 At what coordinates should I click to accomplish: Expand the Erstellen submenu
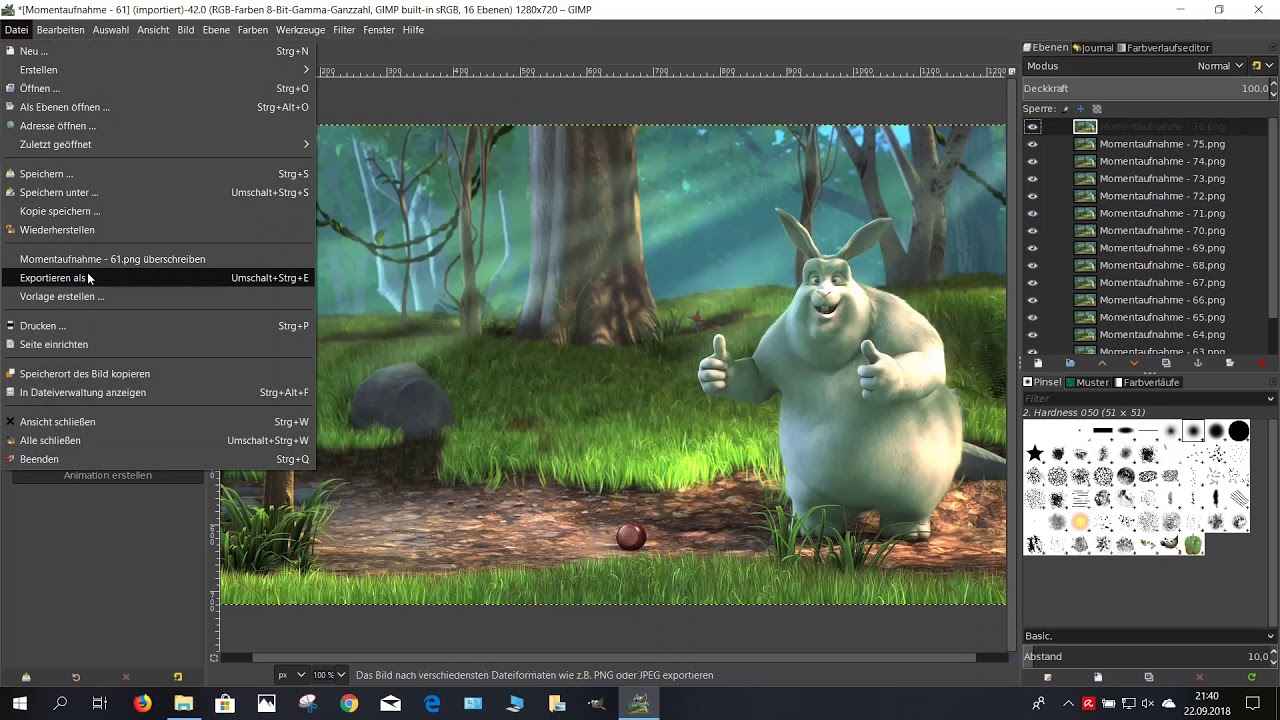(160, 70)
